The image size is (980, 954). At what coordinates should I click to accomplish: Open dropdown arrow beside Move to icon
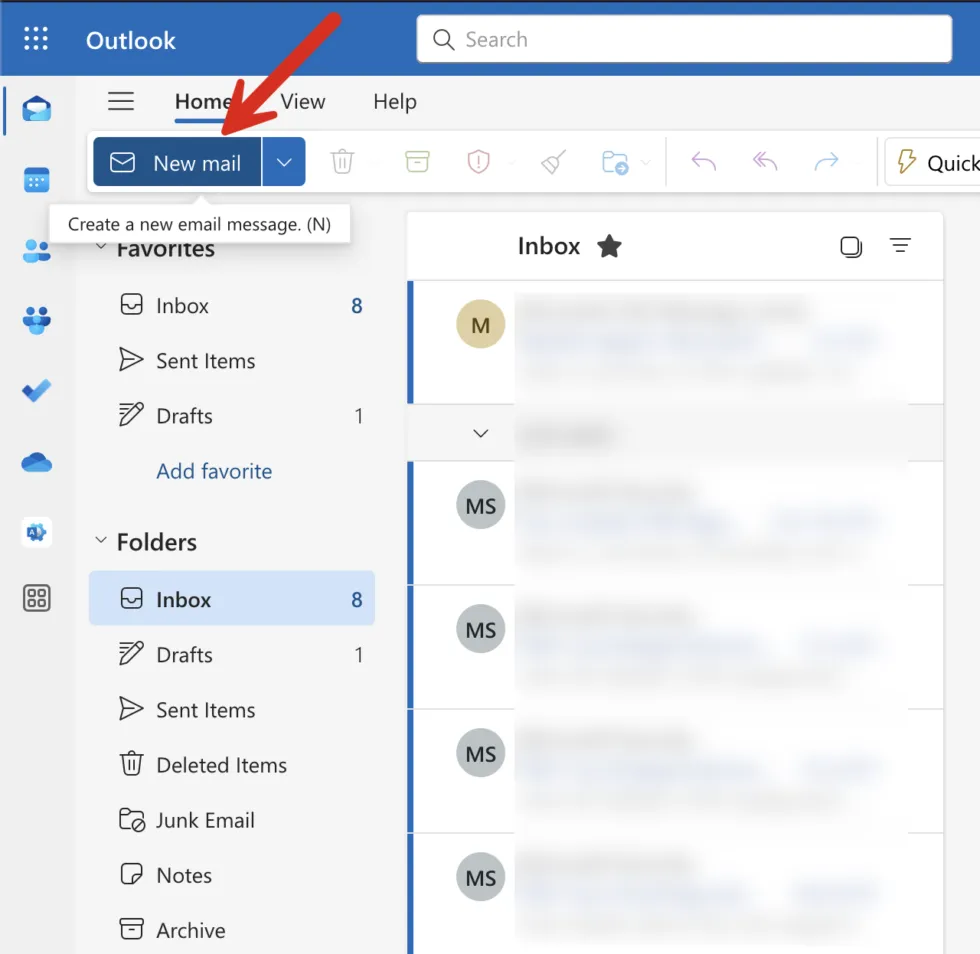(646, 163)
